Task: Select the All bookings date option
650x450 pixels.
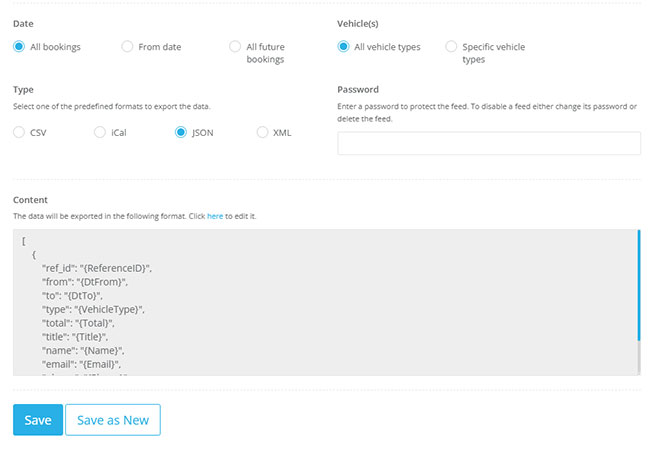Action: (x=19, y=46)
